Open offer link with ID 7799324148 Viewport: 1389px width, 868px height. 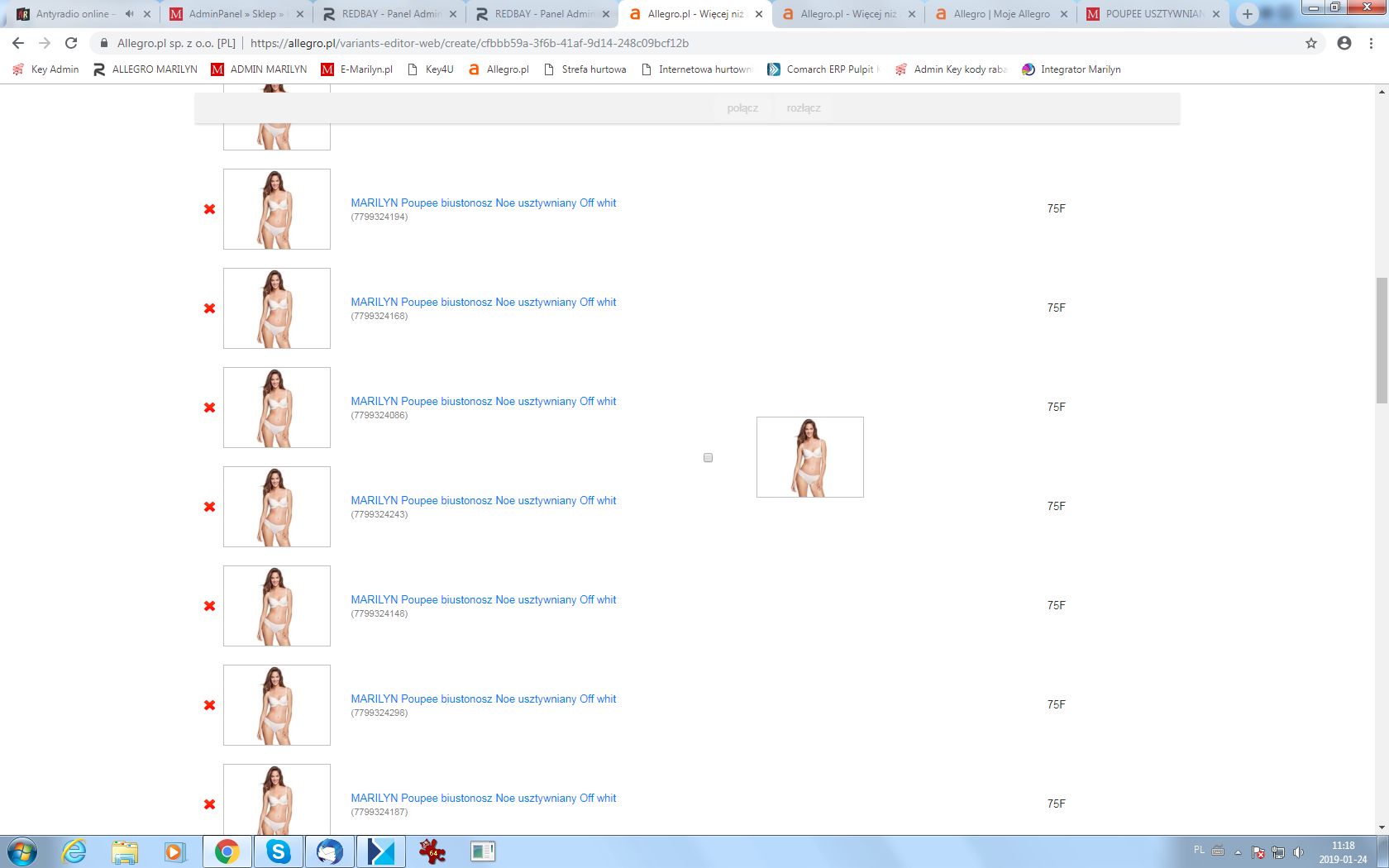(483, 599)
